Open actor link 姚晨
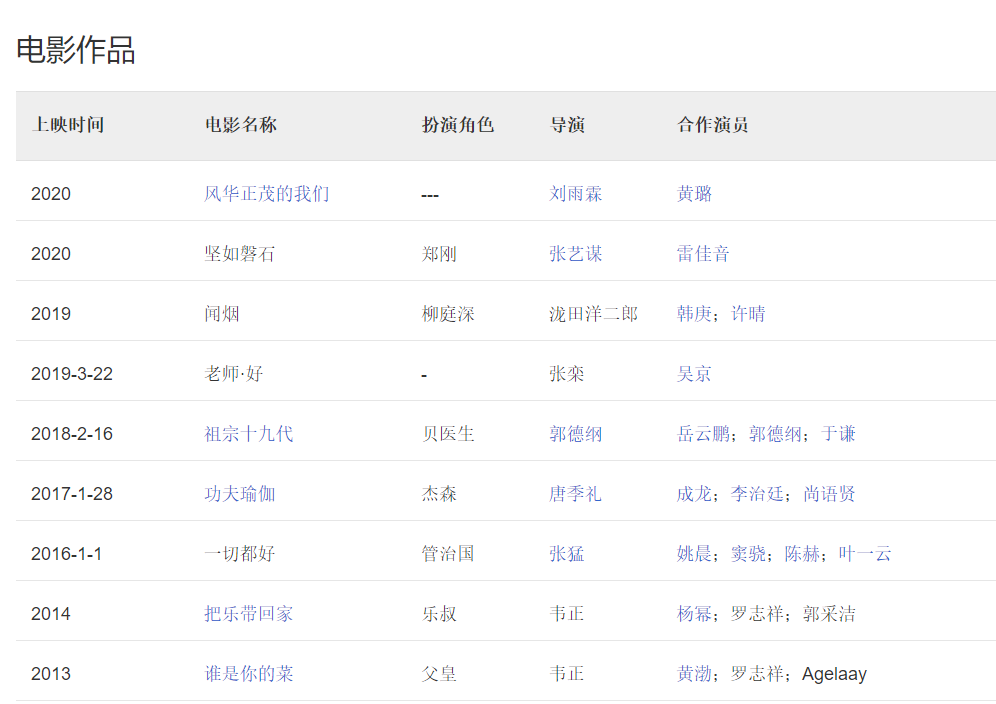The height and width of the screenshot is (704, 996). (x=694, y=553)
